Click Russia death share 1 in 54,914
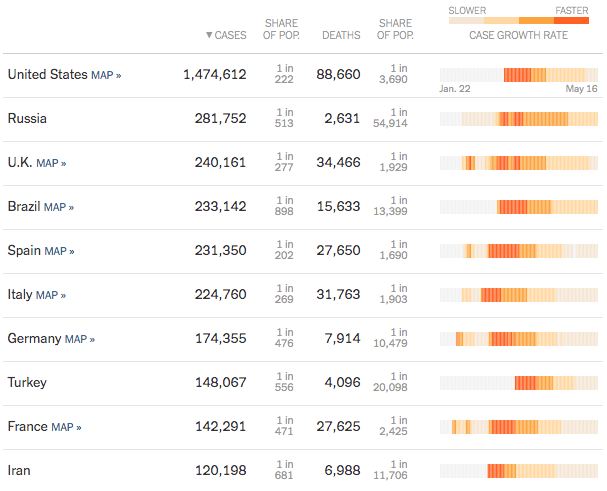 [390, 118]
